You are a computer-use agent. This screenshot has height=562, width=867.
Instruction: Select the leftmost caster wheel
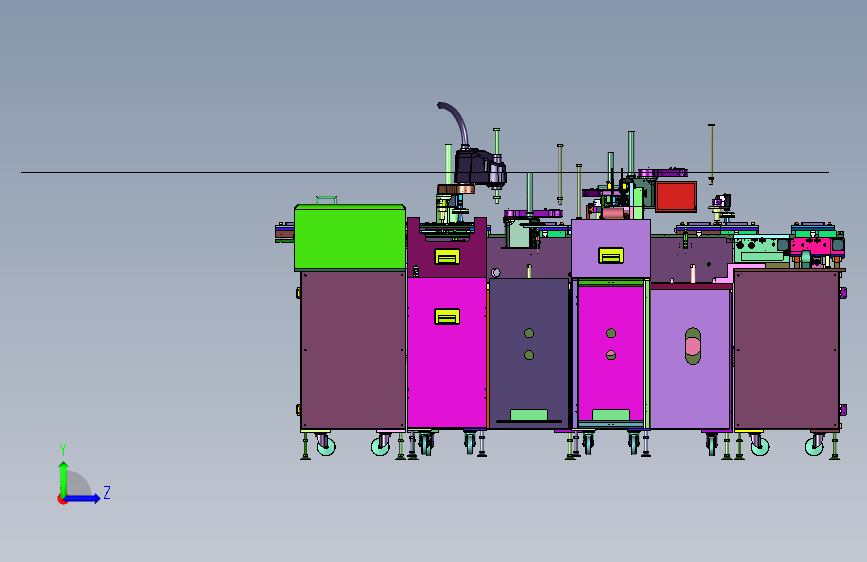click(326, 445)
